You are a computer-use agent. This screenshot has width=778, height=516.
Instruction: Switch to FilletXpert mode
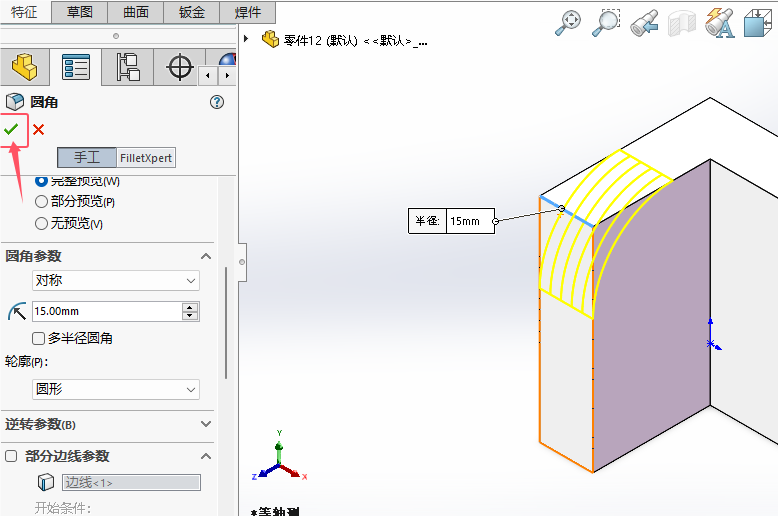(x=146, y=158)
